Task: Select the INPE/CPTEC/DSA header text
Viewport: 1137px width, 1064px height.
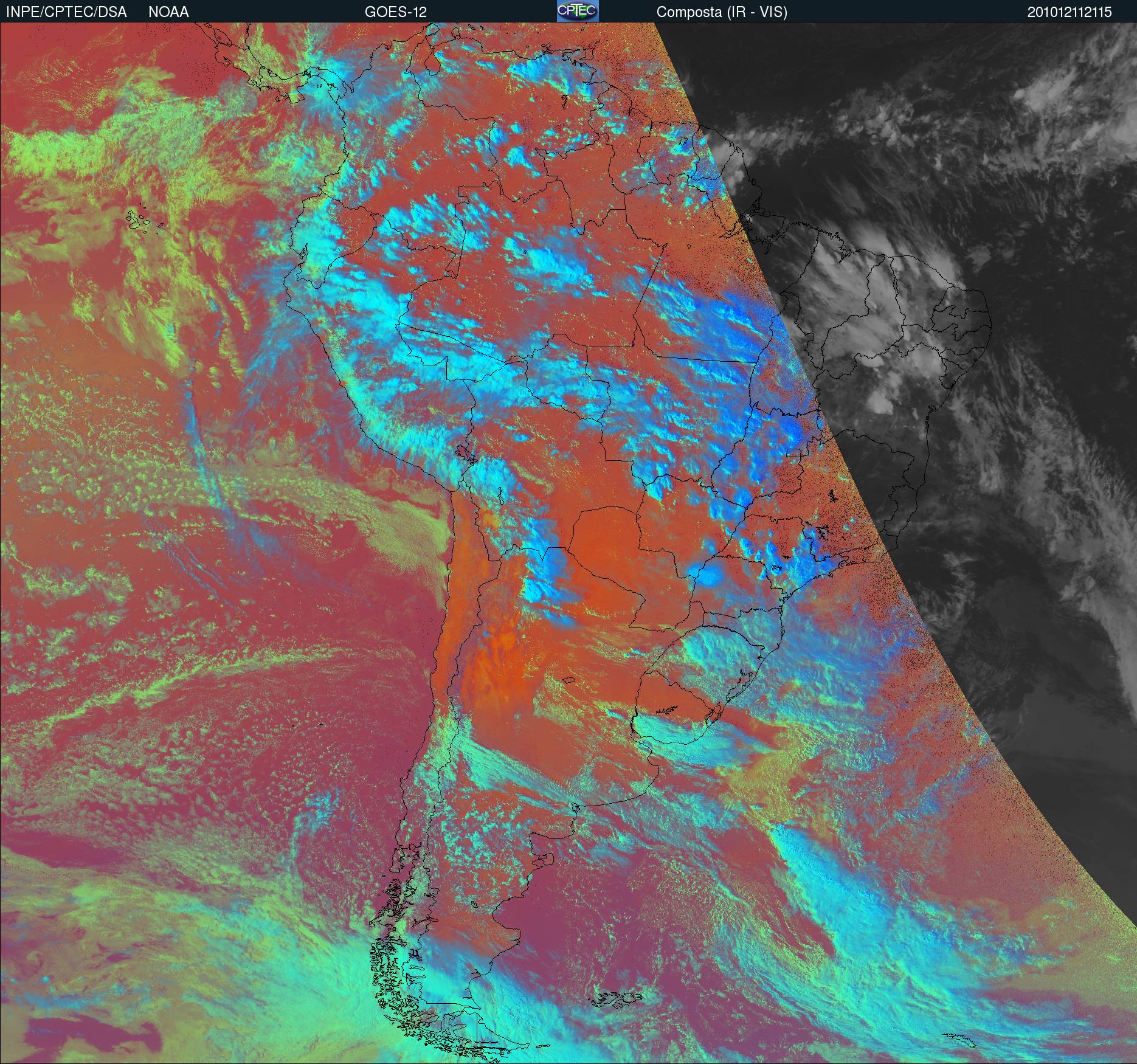Action: click(66, 12)
